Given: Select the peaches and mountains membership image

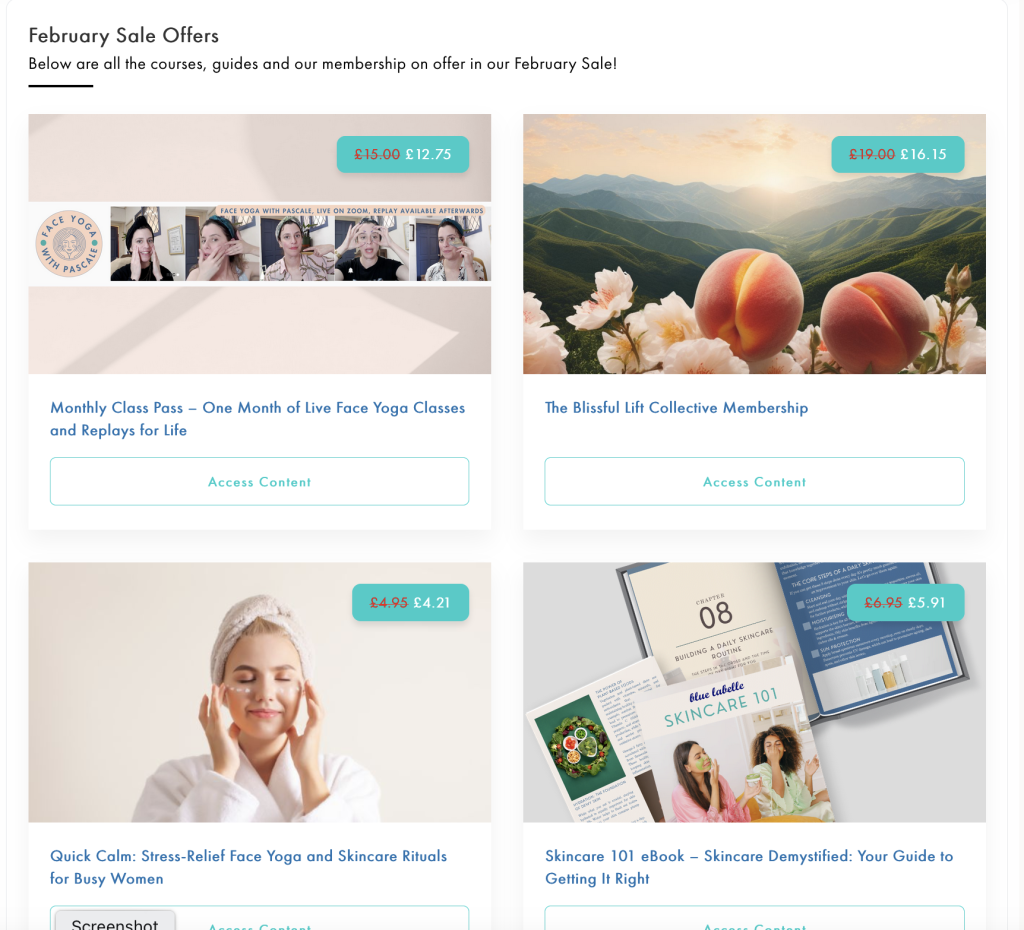Looking at the screenshot, I should click(x=754, y=244).
